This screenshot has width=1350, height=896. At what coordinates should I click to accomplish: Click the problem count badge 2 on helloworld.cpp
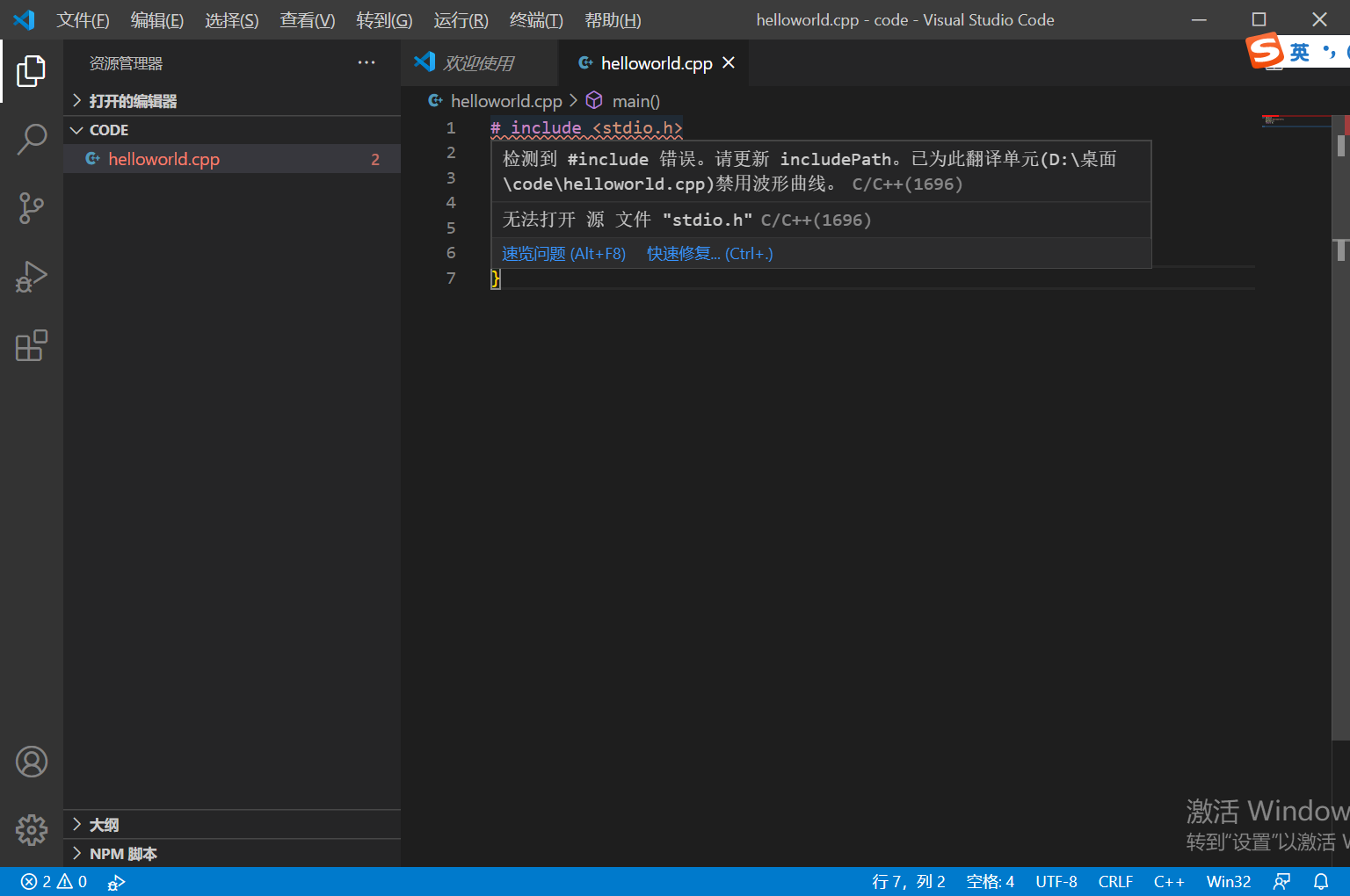point(375,159)
